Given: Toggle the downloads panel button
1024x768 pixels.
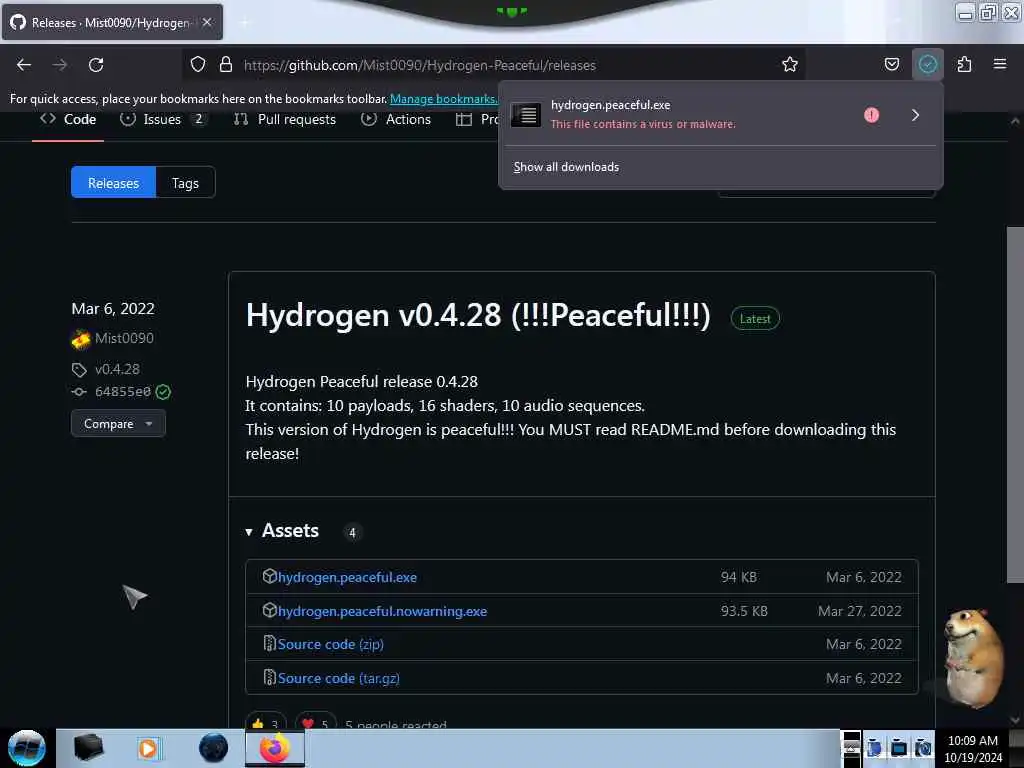Looking at the screenshot, I should (927, 64).
